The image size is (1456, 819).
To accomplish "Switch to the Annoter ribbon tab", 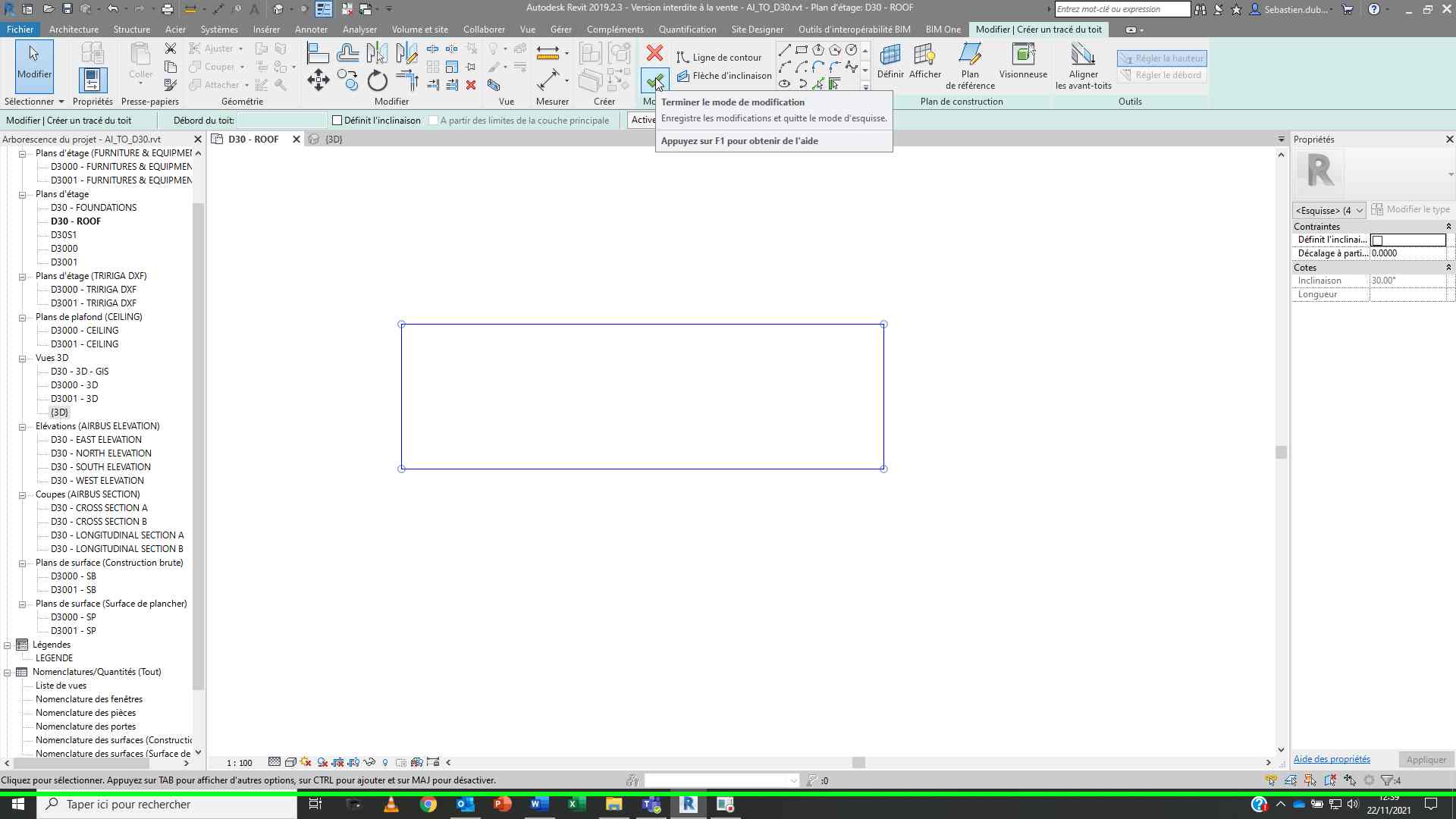I will (311, 29).
